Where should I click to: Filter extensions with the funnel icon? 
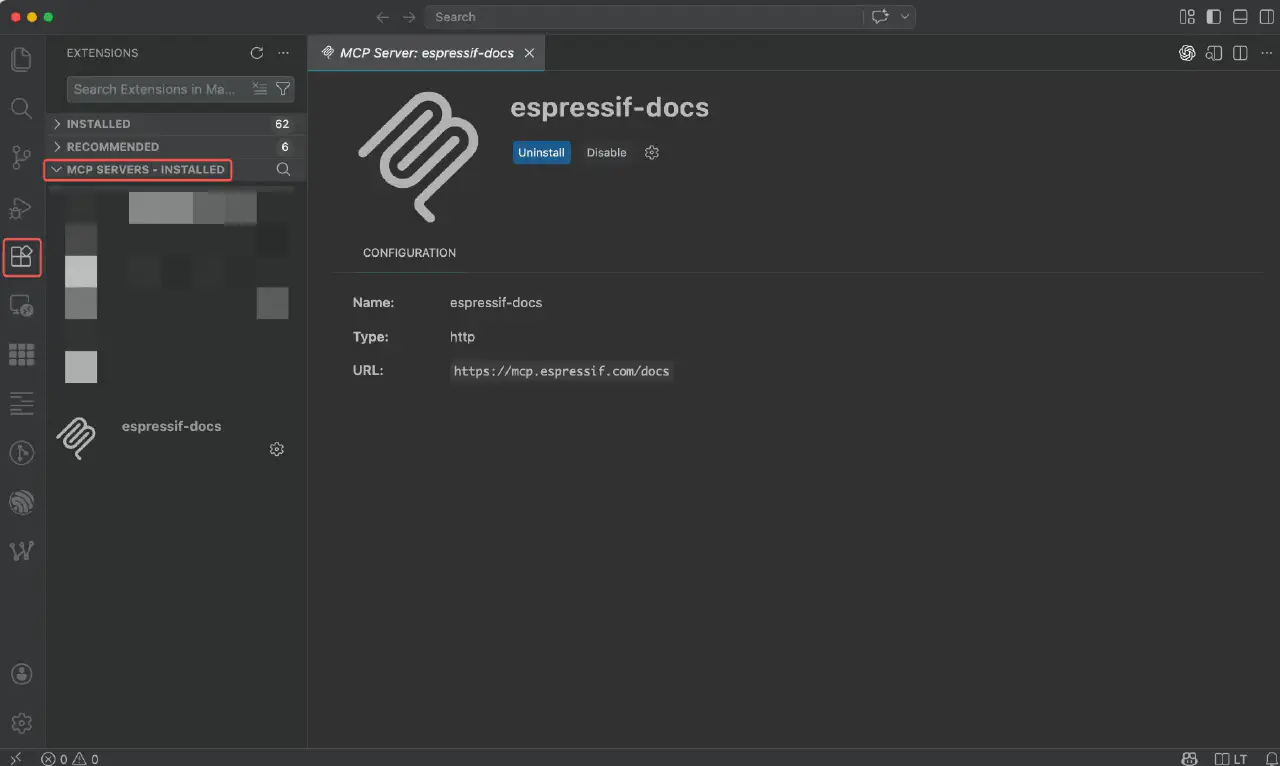(283, 89)
